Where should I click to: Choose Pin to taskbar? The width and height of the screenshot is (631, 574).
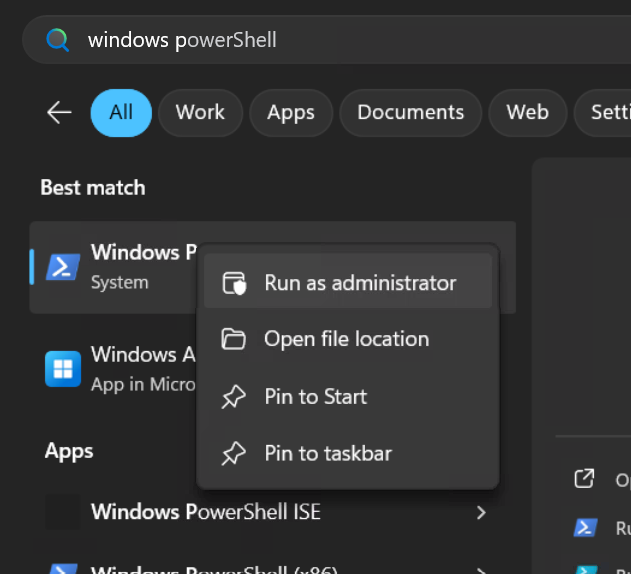click(x=348, y=453)
